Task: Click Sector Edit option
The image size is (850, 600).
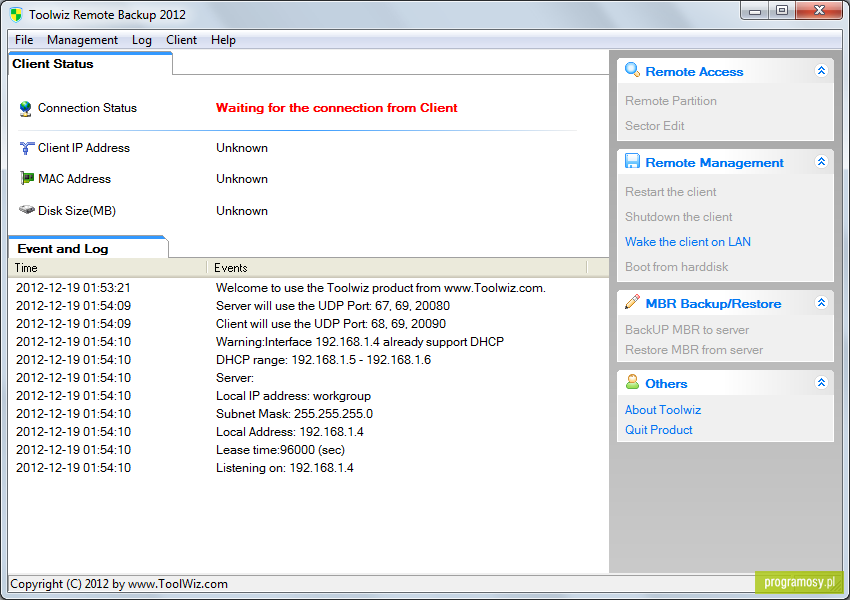Action: click(x=654, y=126)
